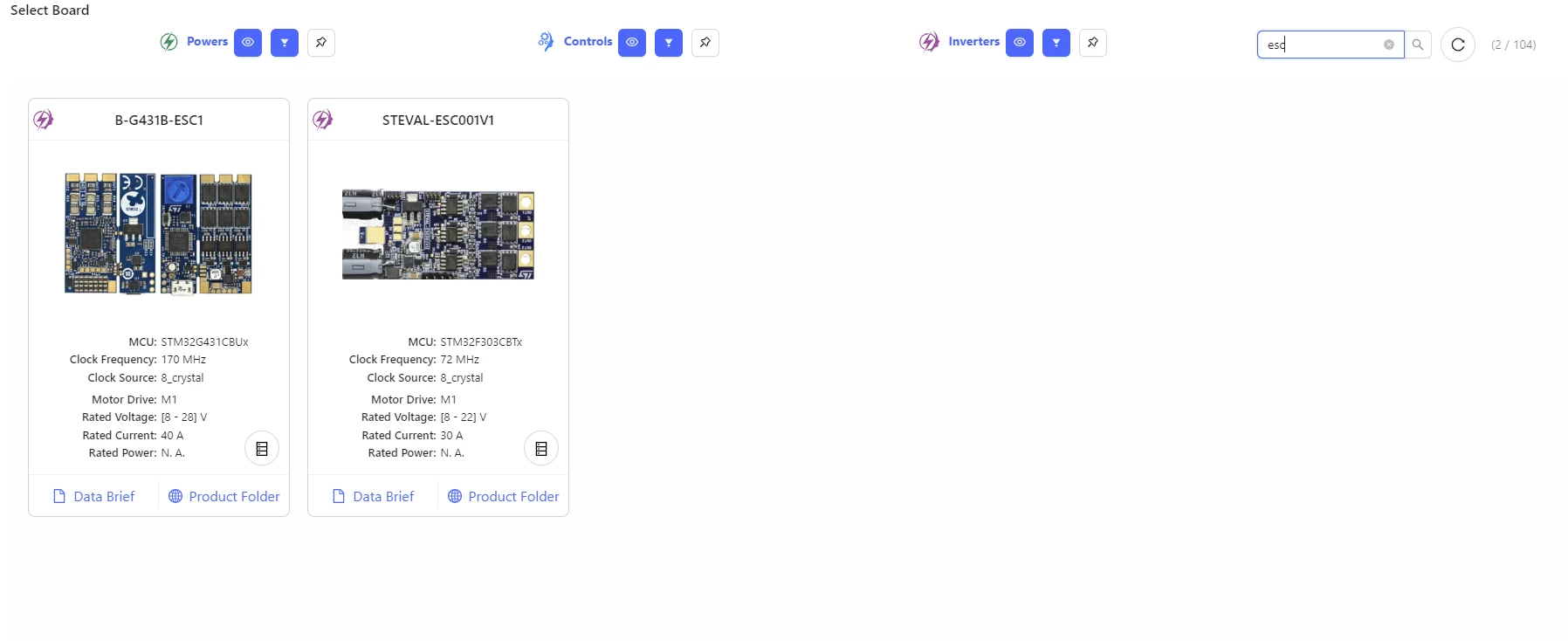Click the Powers category lightning icon

pyautogui.click(x=169, y=42)
